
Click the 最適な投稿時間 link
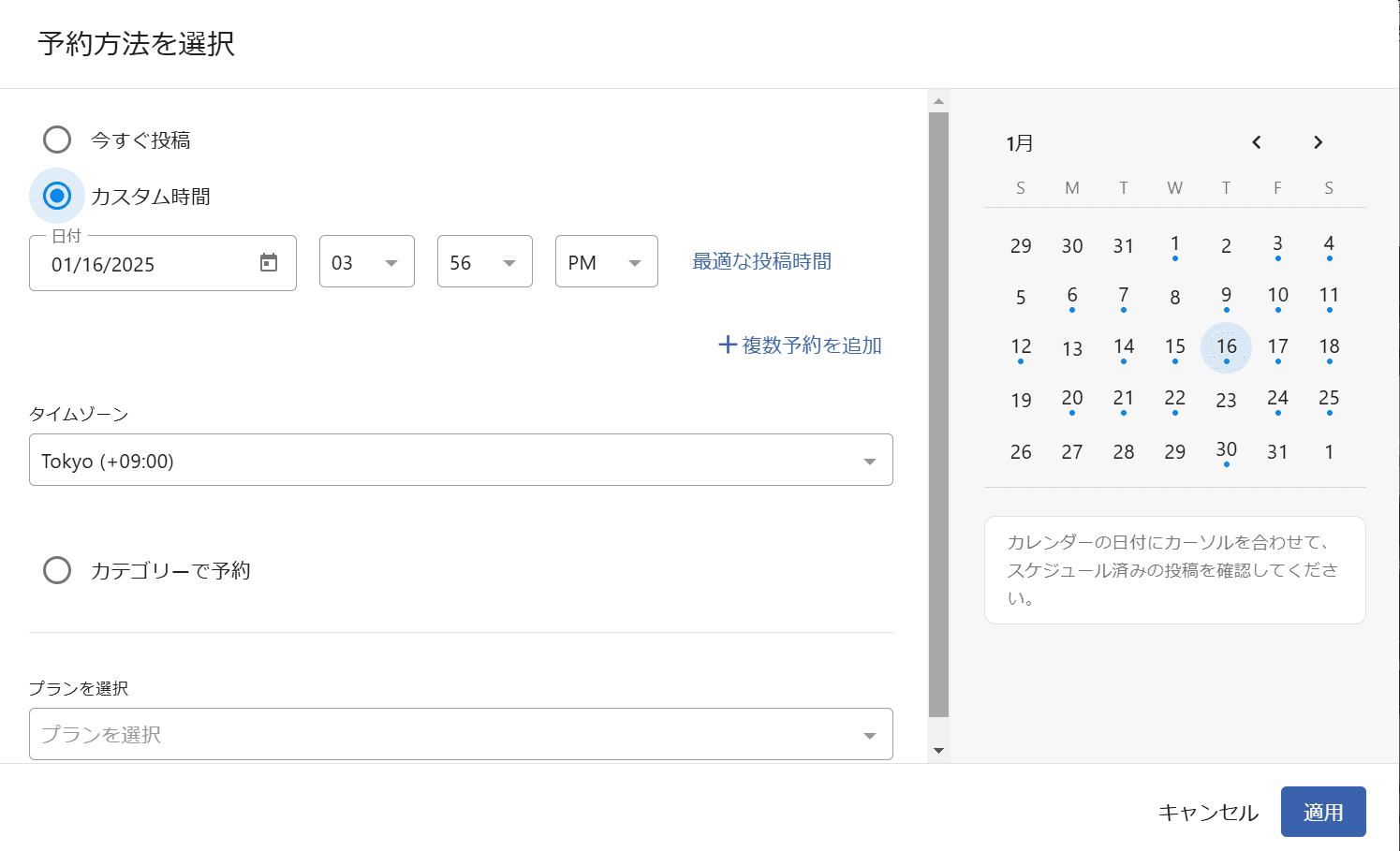click(762, 261)
